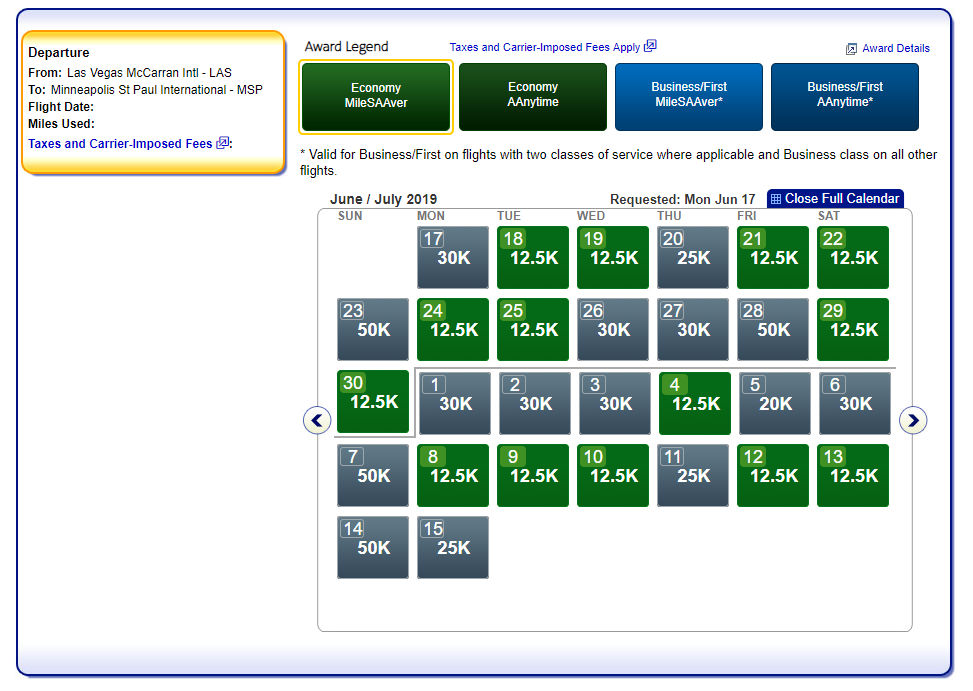Click the next month arrow
This screenshot has width=973, height=691.
click(912, 421)
